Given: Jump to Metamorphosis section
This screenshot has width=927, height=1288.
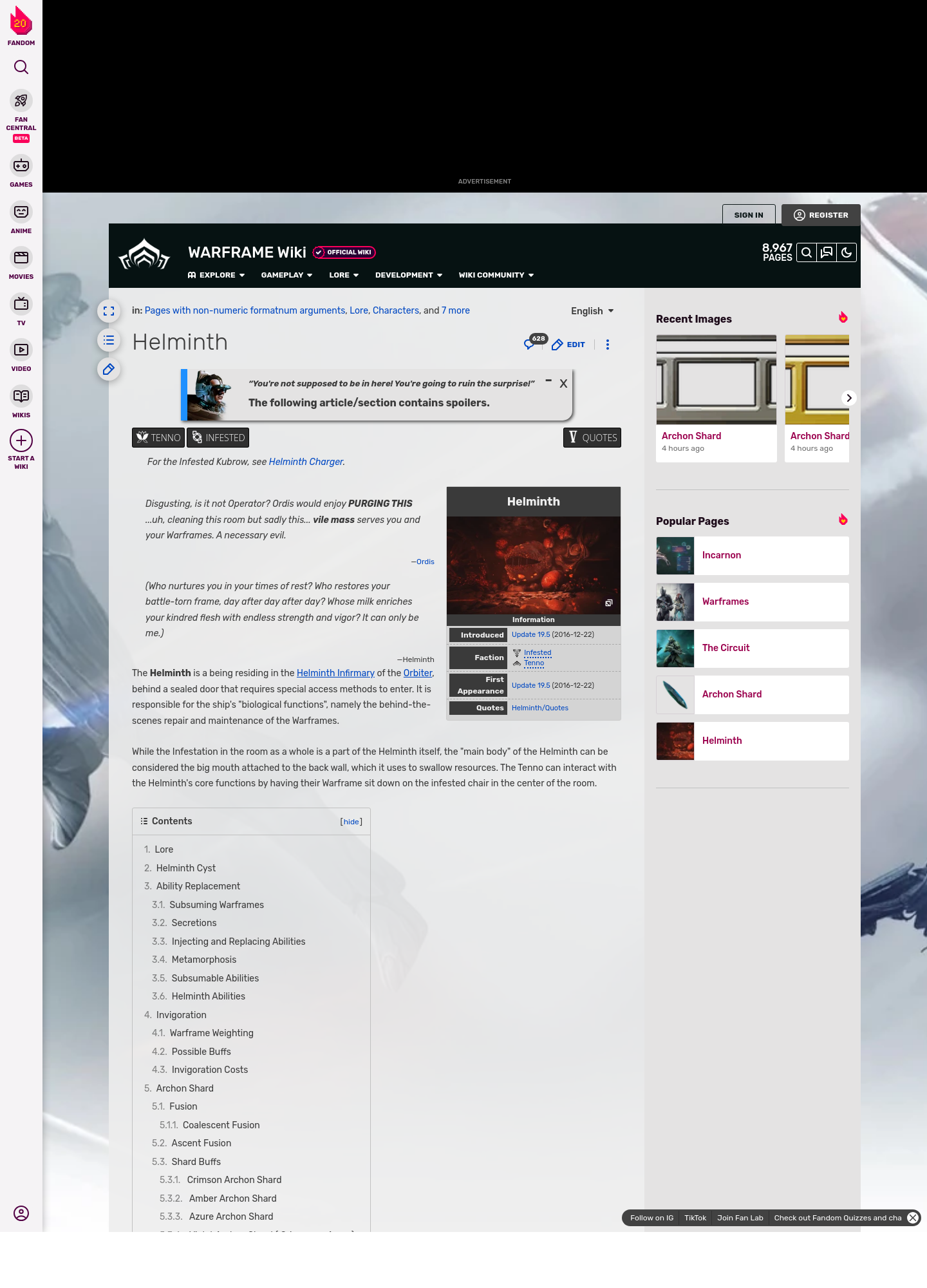Looking at the screenshot, I should click(204, 960).
